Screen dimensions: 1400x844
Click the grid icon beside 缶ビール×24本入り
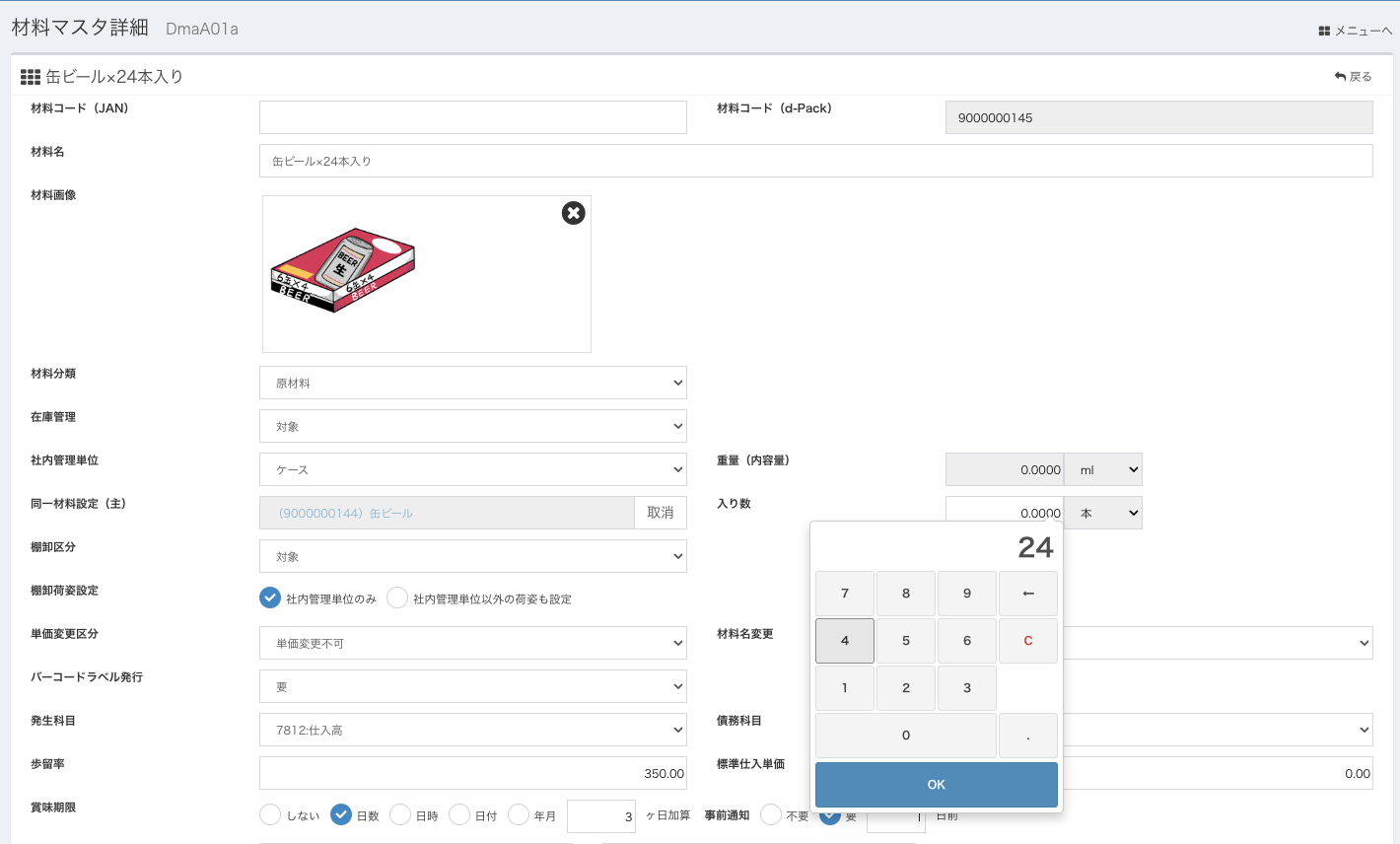31,77
